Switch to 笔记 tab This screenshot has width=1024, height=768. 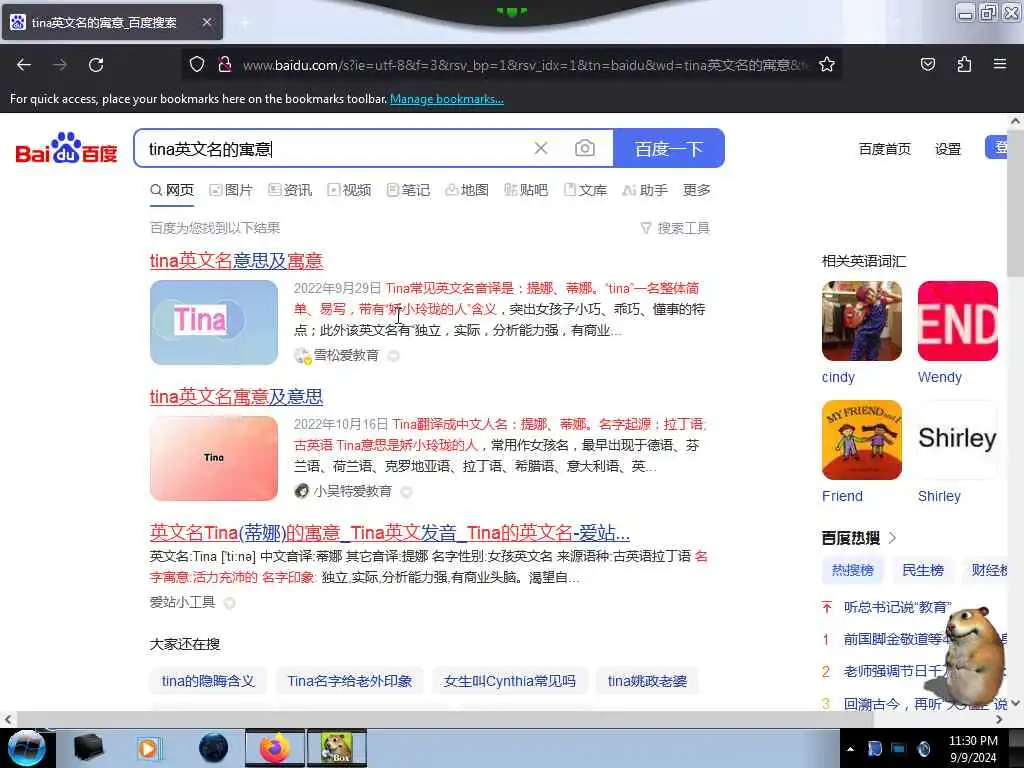pos(408,190)
